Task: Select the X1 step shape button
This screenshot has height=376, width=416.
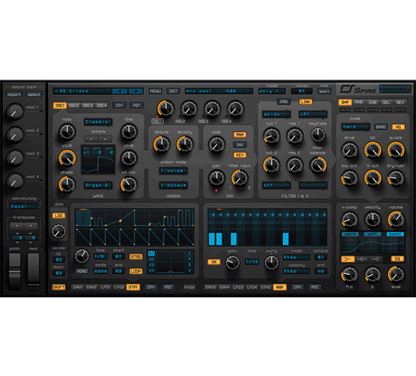Action: 151,254
